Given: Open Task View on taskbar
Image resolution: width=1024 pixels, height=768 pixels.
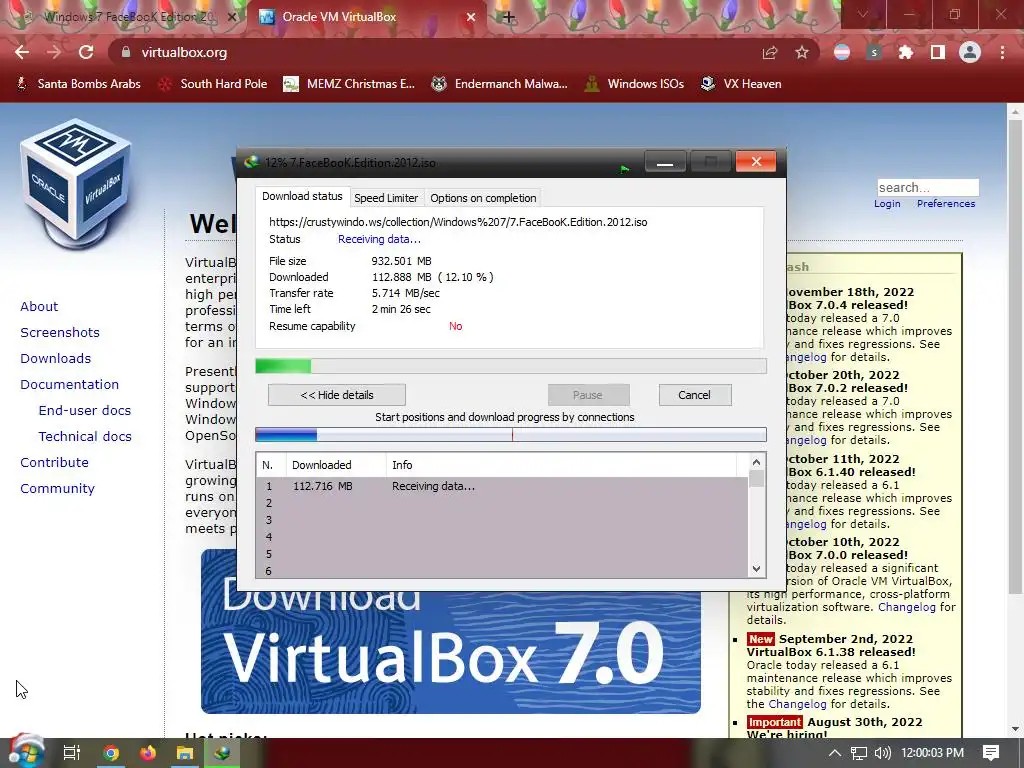Looking at the screenshot, I should (71, 753).
